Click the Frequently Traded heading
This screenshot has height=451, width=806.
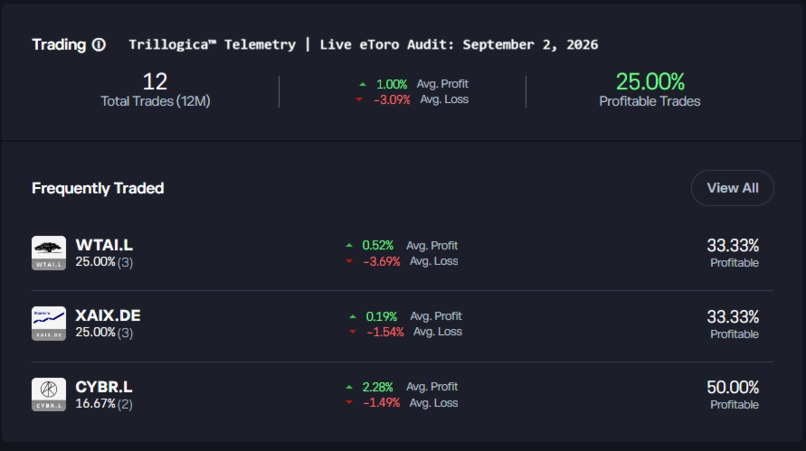(98, 188)
